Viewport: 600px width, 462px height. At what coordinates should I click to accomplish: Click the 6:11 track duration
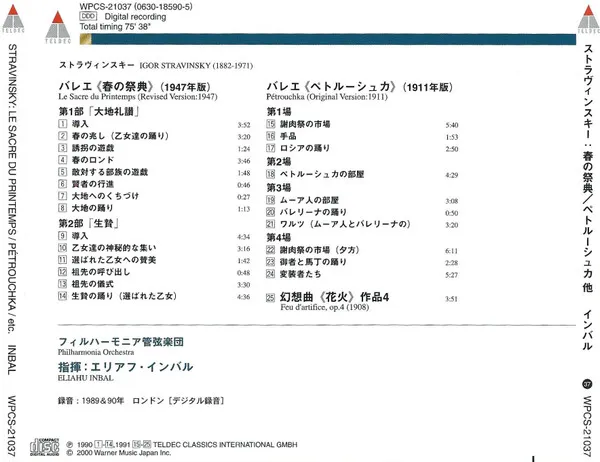[x=452, y=251]
